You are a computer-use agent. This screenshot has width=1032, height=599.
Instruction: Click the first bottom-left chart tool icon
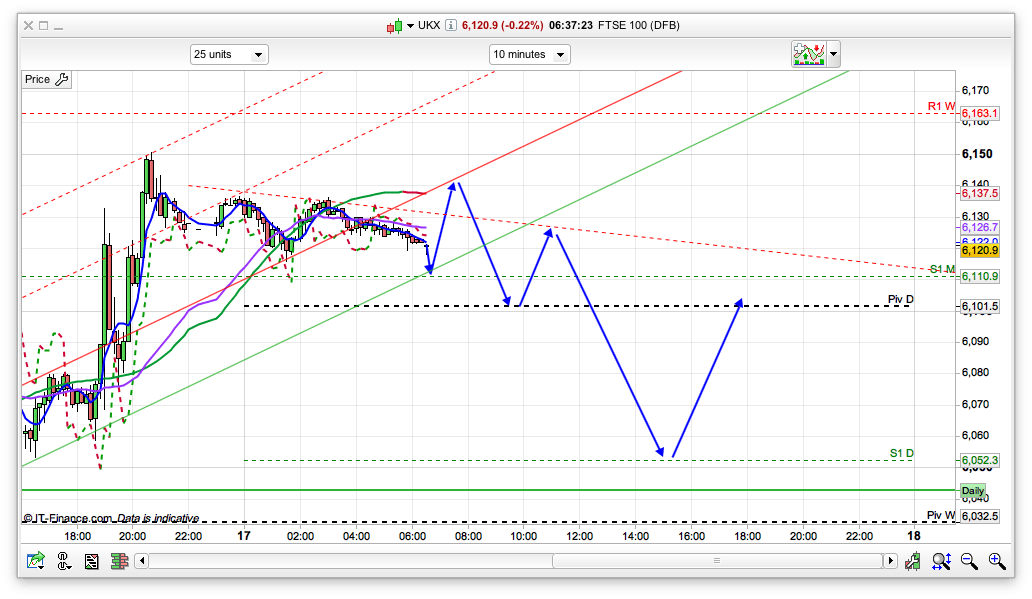[36, 562]
